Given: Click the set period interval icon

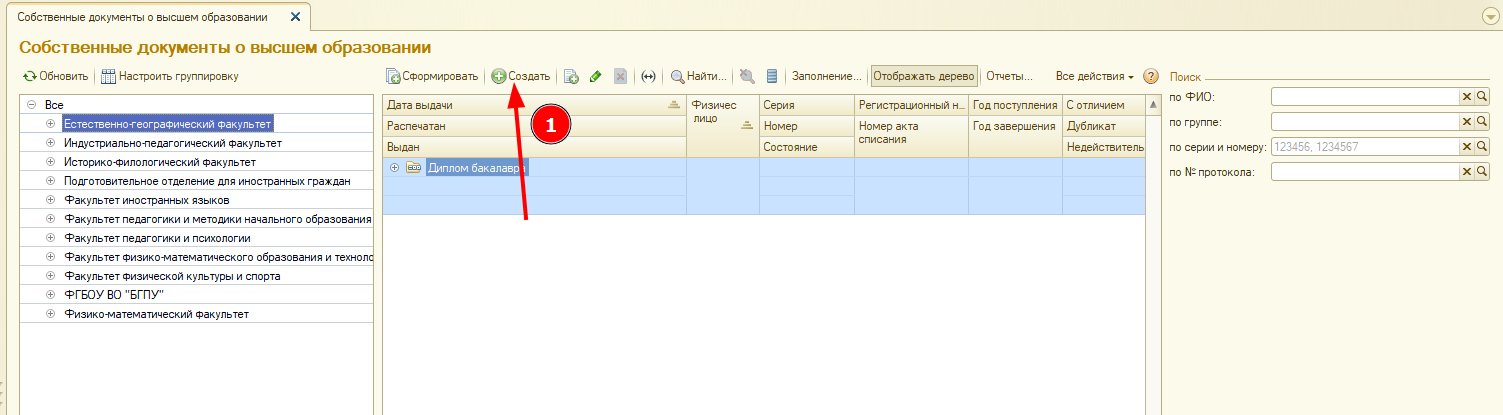Looking at the screenshot, I should pos(648,76).
